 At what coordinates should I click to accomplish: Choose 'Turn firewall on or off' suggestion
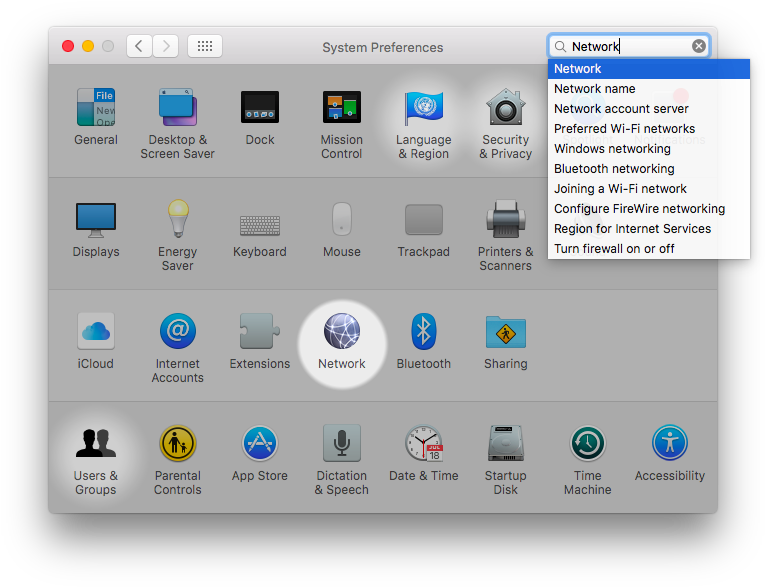[x=614, y=249]
